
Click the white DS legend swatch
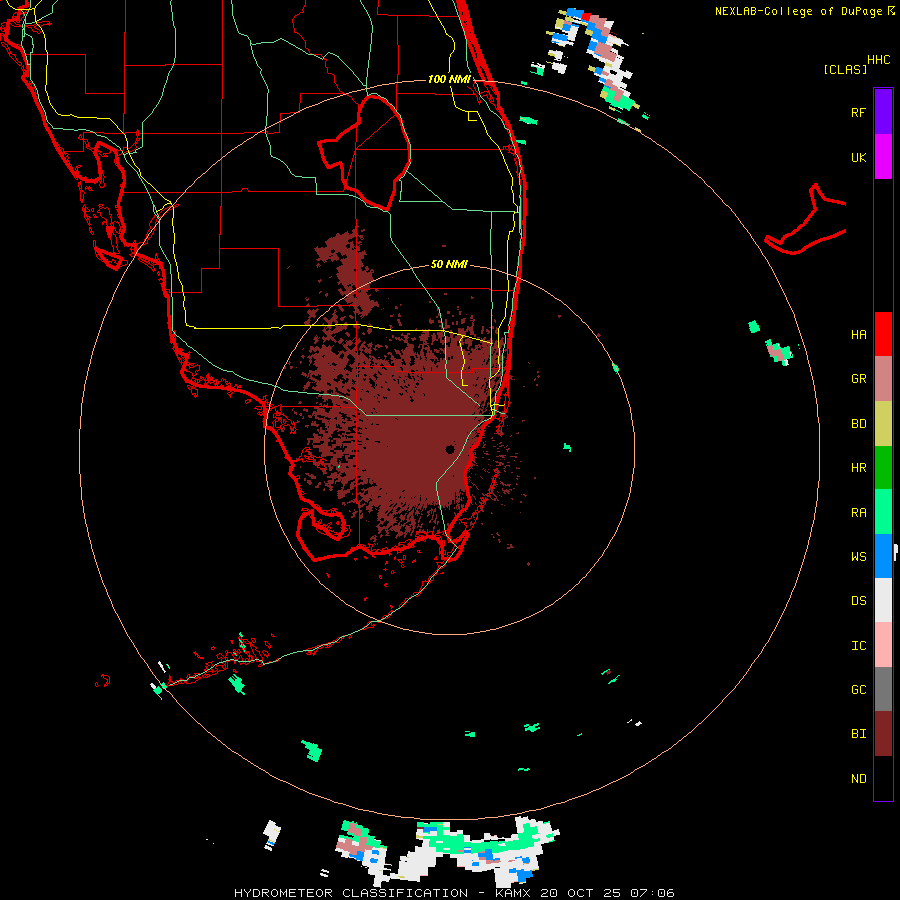tap(883, 600)
